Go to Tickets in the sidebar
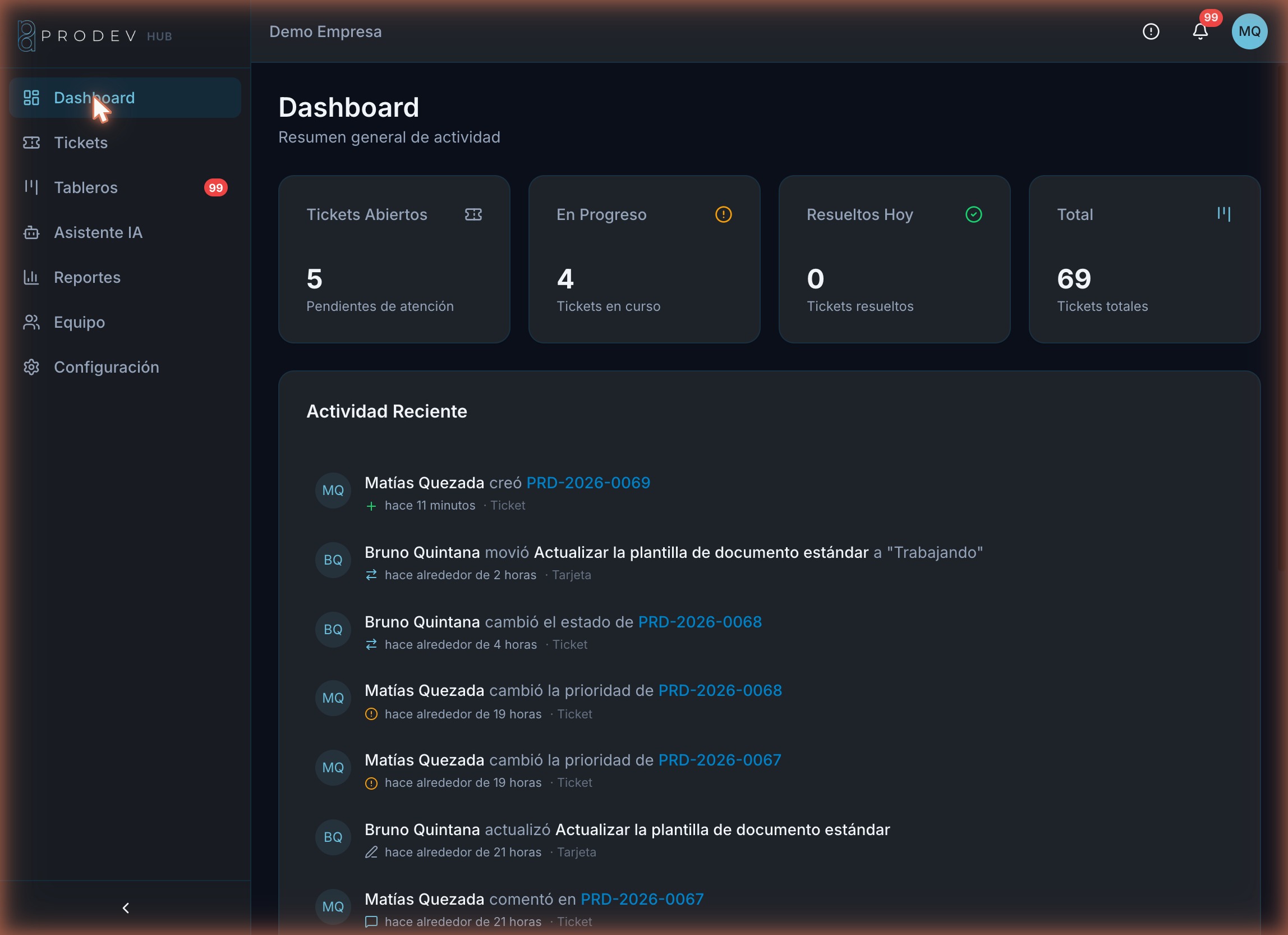Screen dimensions: 1288x935 tap(125, 143)
